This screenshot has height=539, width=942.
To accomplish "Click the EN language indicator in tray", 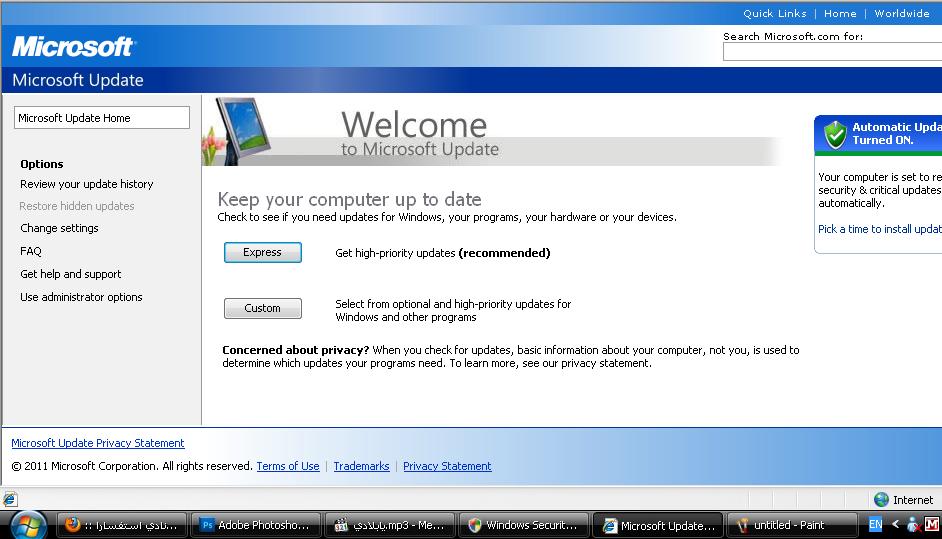I will click(875, 525).
